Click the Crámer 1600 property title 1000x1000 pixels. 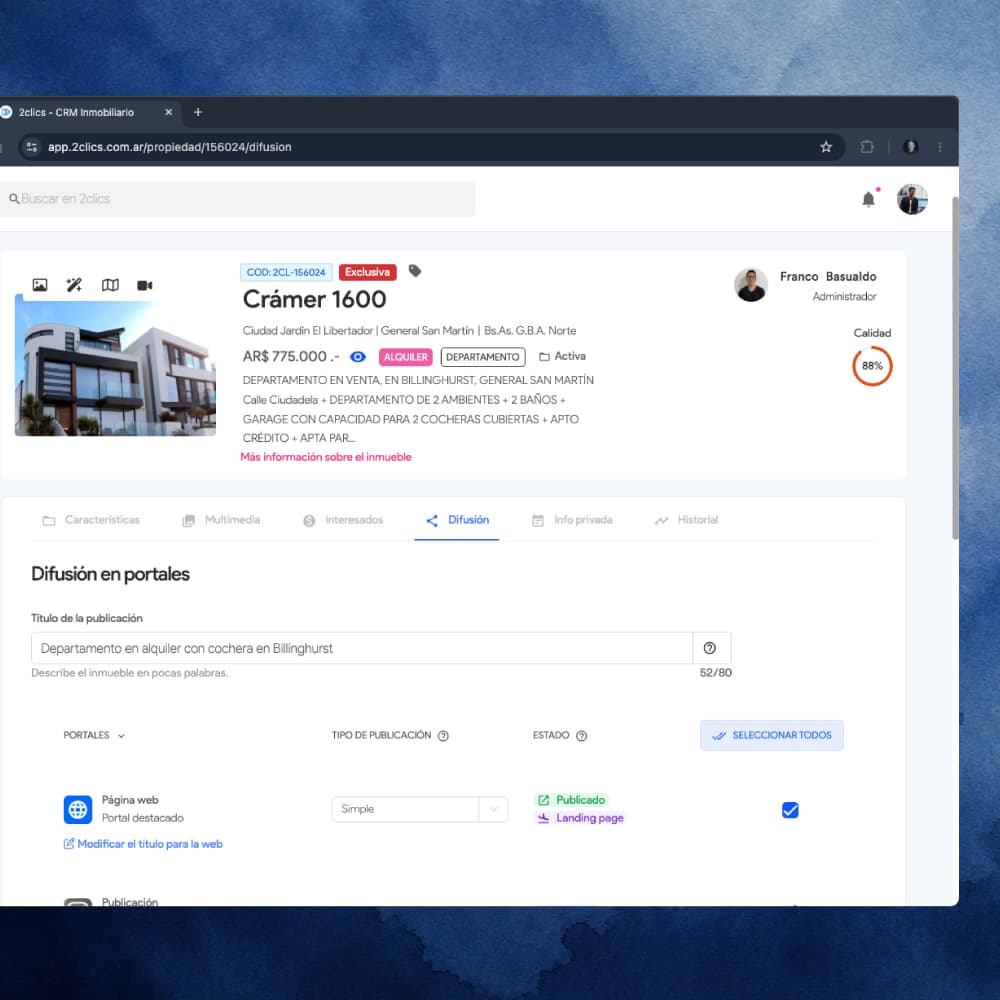click(314, 299)
